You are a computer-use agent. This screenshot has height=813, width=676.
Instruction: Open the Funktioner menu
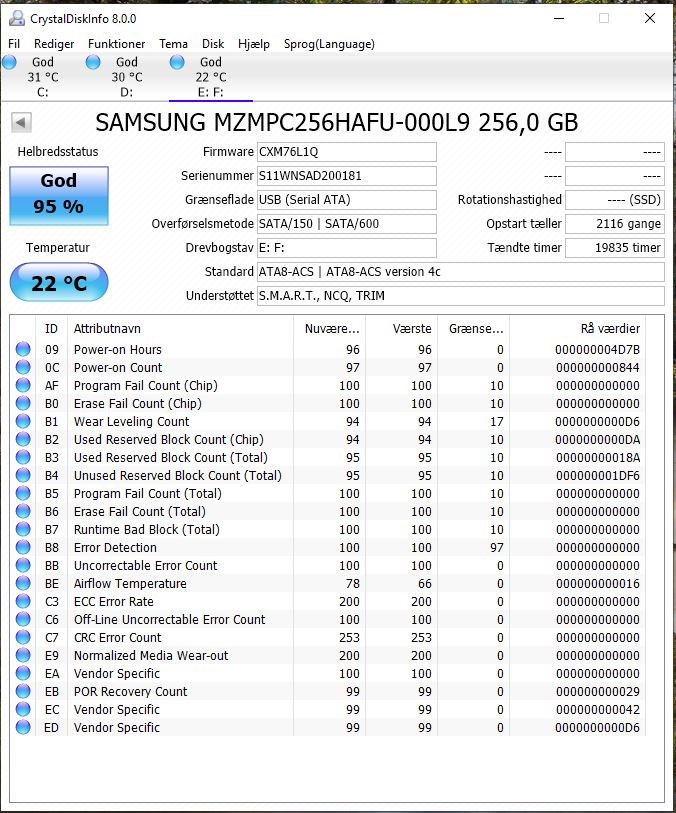click(x=117, y=44)
